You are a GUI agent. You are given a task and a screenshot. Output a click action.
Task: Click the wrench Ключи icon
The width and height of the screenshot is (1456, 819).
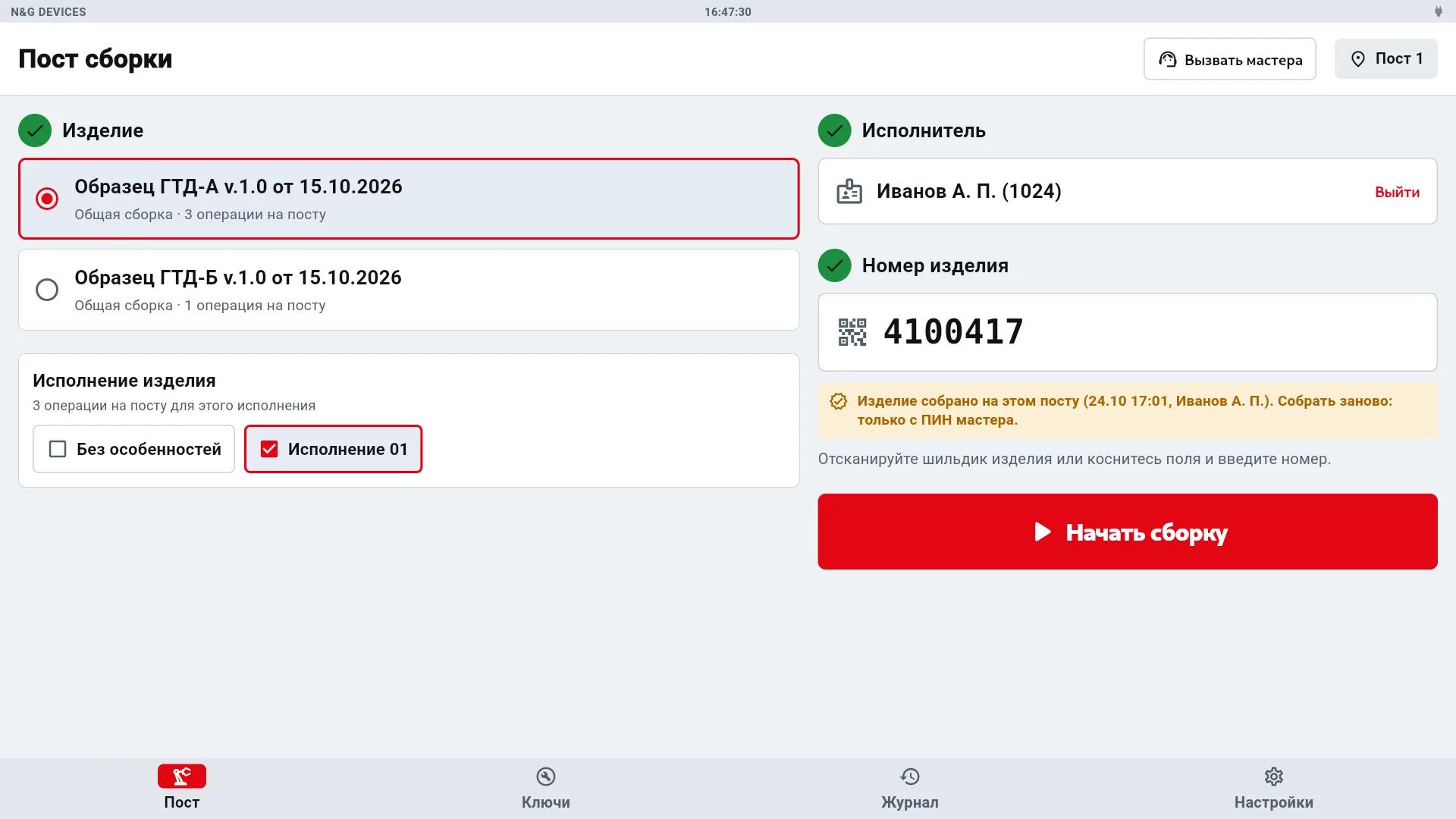pyautogui.click(x=546, y=777)
